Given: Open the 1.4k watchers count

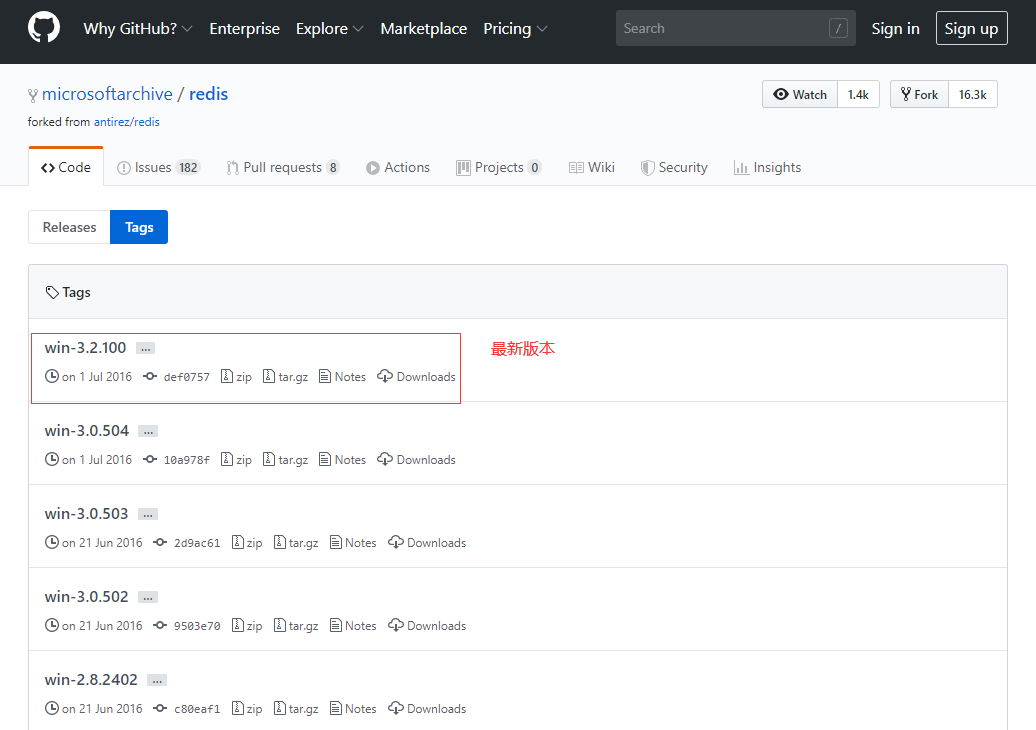Looking at the screenshot, I should pos(858,94).
